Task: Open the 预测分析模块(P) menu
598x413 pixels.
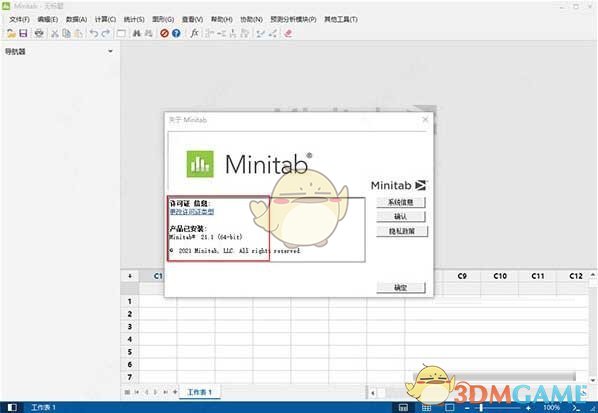Action: [x=293, y=19]
